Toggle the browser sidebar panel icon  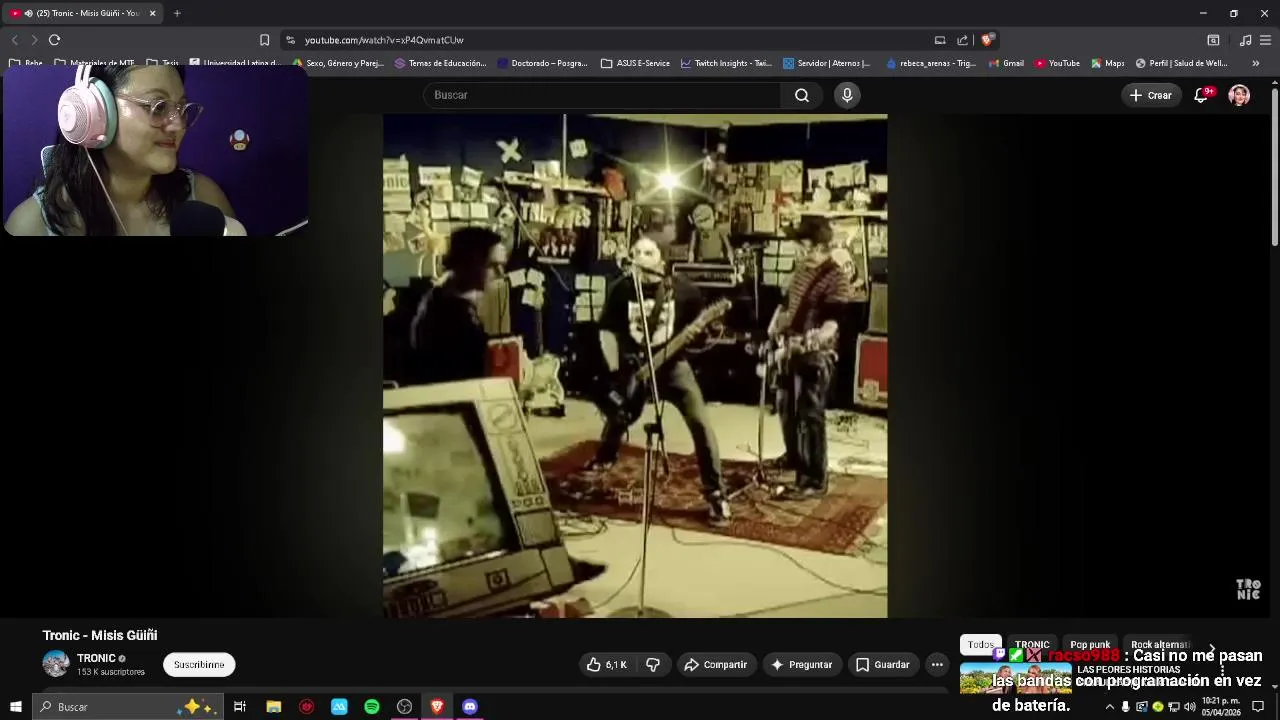pos(1213,40)
